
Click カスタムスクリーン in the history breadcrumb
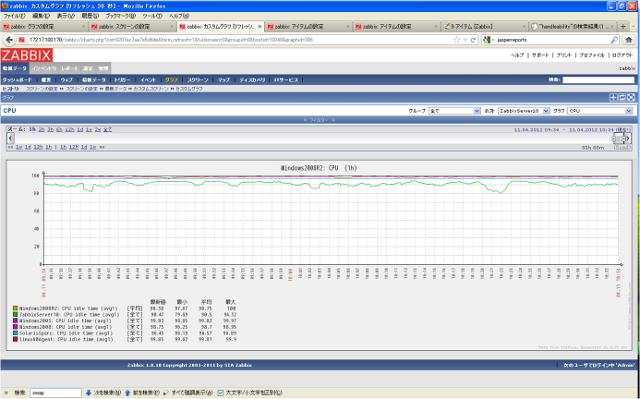click(151, 89)
